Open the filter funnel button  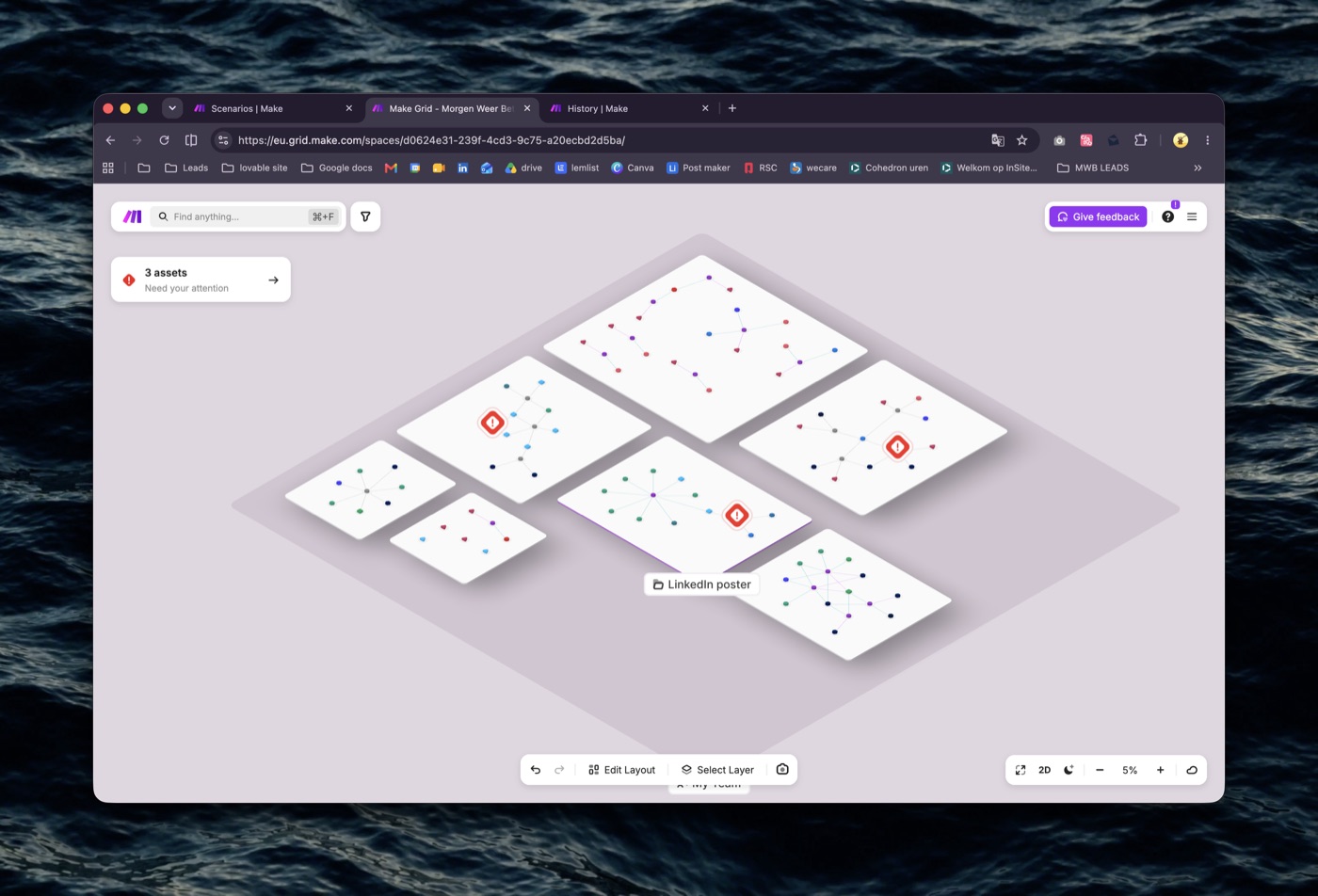[x=365, y=216]
